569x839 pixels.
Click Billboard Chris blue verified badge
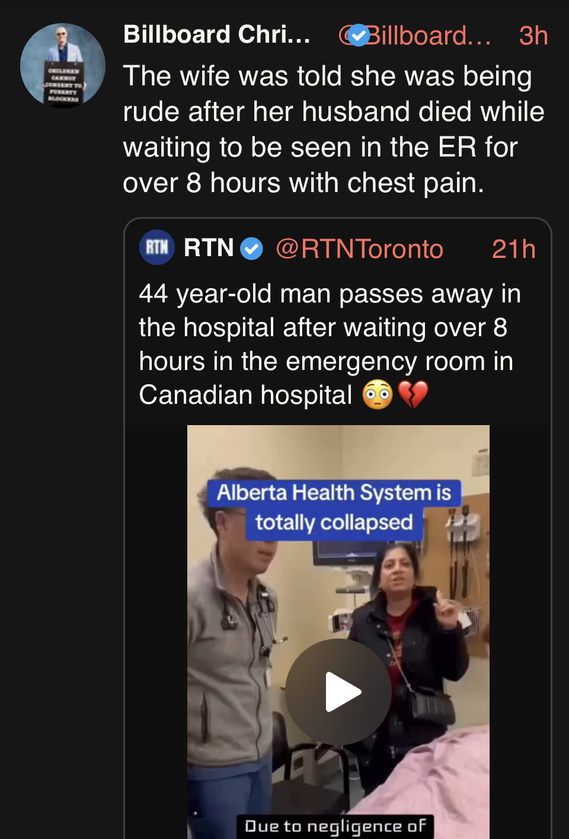tap(359, 36)
